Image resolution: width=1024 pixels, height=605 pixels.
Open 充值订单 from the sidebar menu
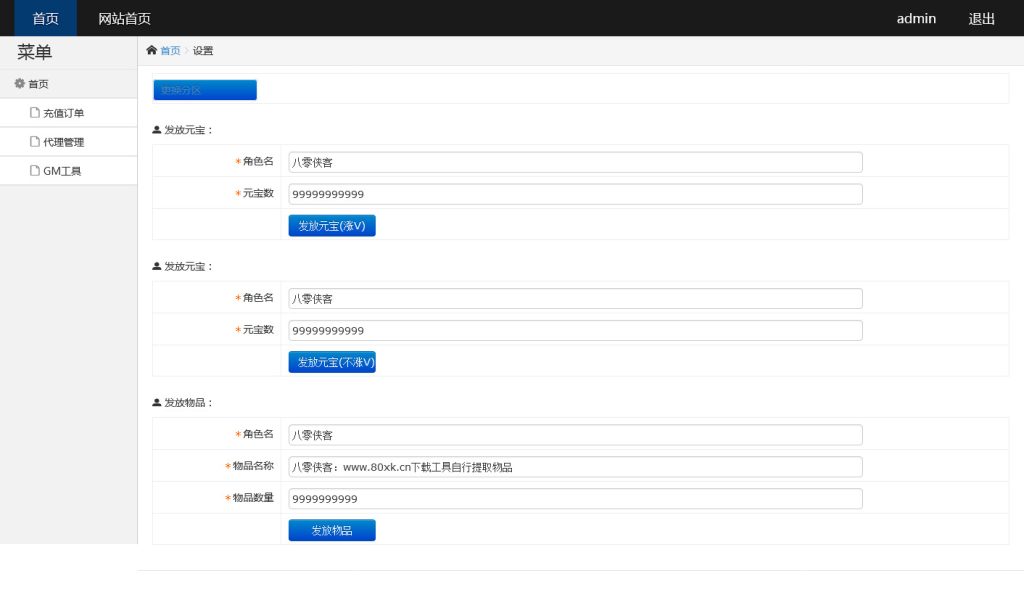pos(63,113)
